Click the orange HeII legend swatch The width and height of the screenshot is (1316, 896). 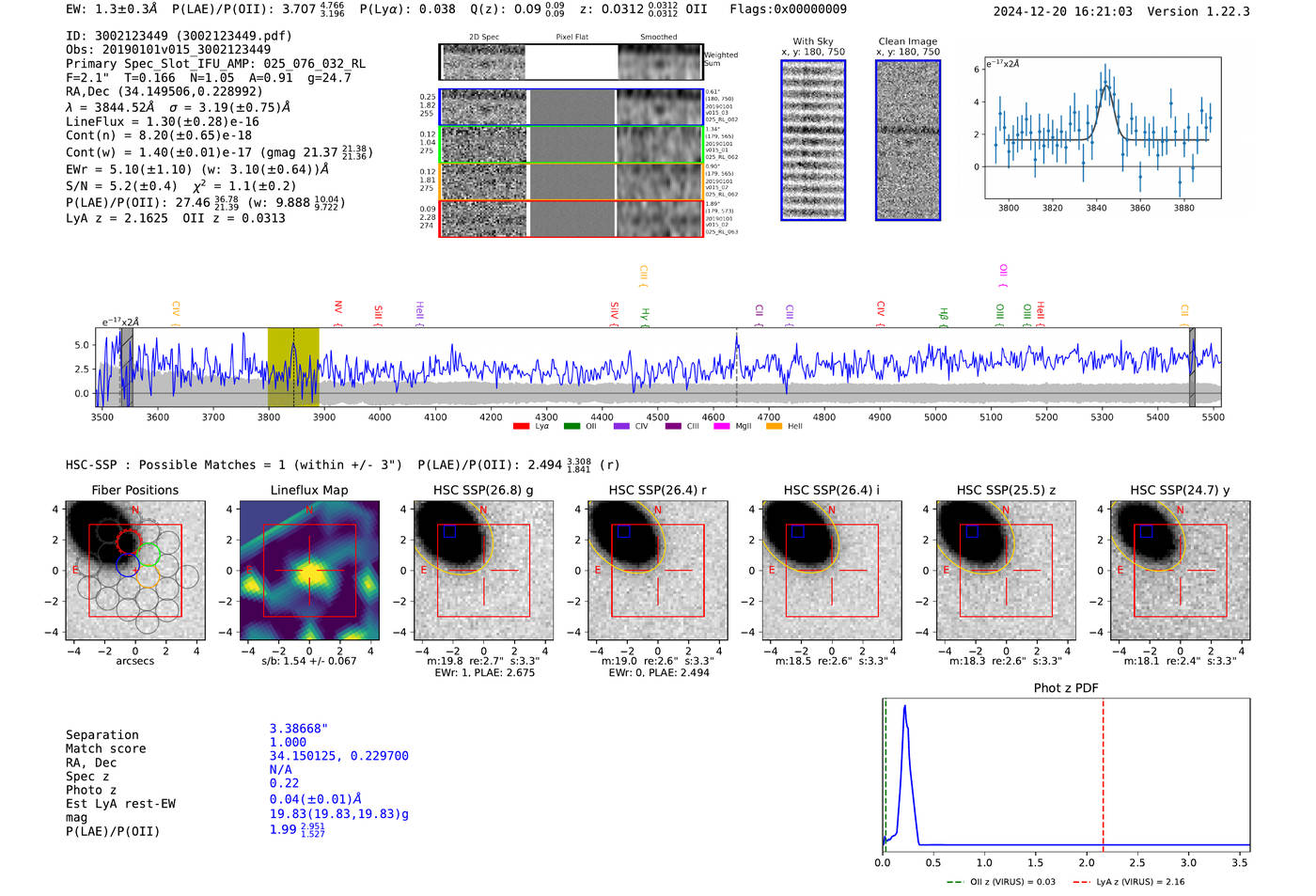(774, 427)
